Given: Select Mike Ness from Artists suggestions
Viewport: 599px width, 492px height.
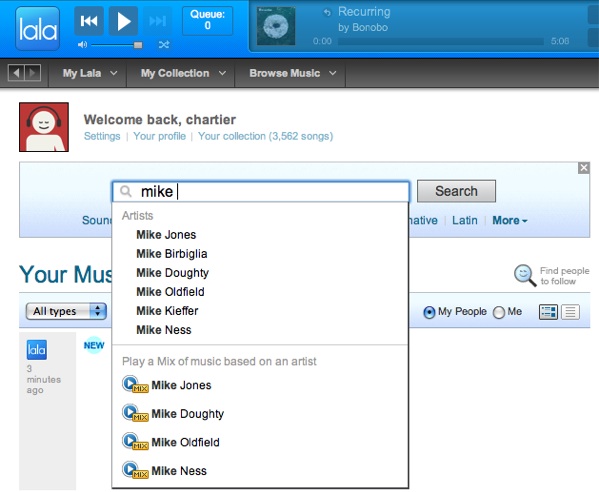Looking at the screenshot, I should pyautogui.click(x=164, y=330).
